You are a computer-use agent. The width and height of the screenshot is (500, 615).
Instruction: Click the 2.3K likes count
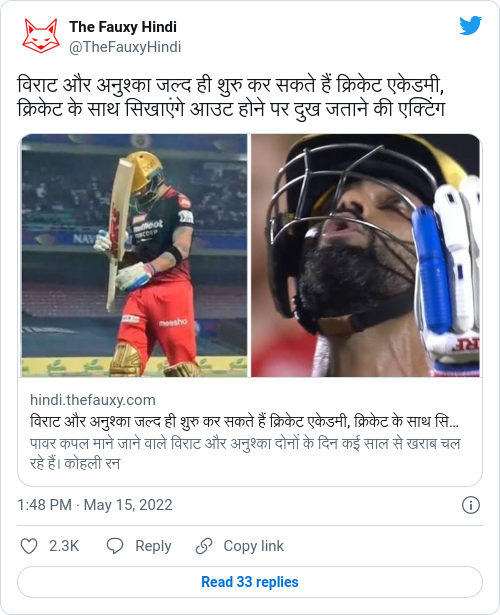point(64,546)
